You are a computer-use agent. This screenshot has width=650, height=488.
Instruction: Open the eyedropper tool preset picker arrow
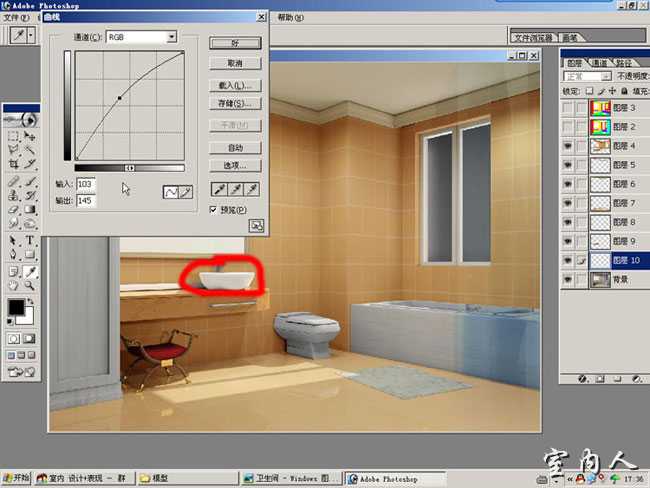pos(31,35)
